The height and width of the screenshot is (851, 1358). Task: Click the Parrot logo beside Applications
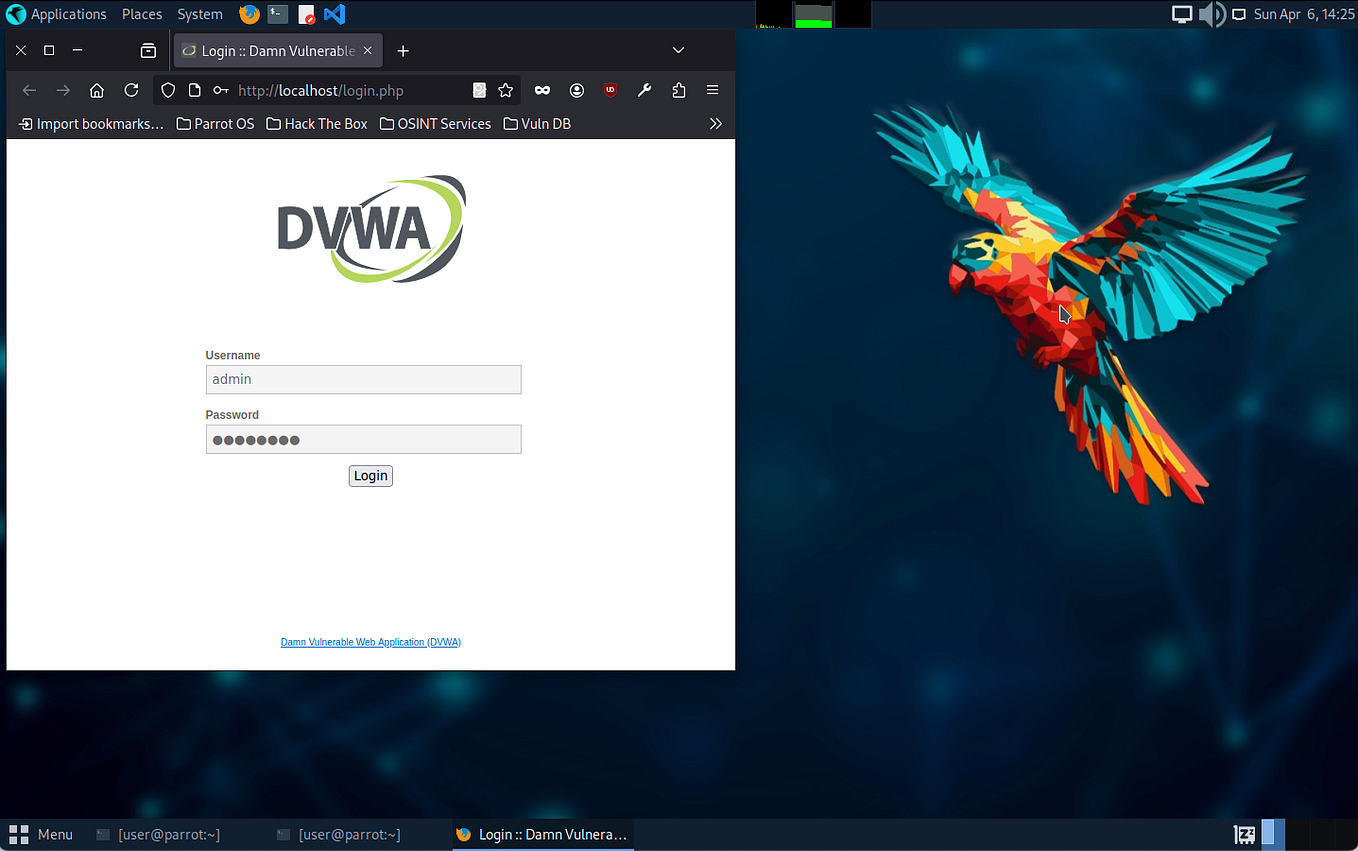pos(16,14)
